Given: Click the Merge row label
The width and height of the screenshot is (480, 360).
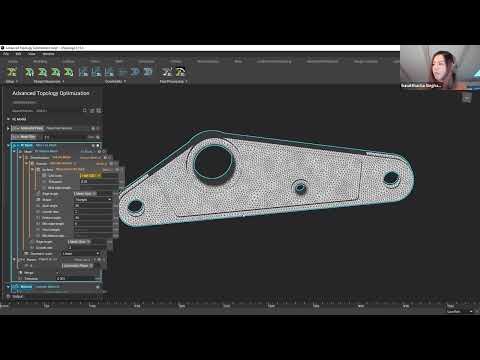Looking at the screenshot, I should 29,273.
